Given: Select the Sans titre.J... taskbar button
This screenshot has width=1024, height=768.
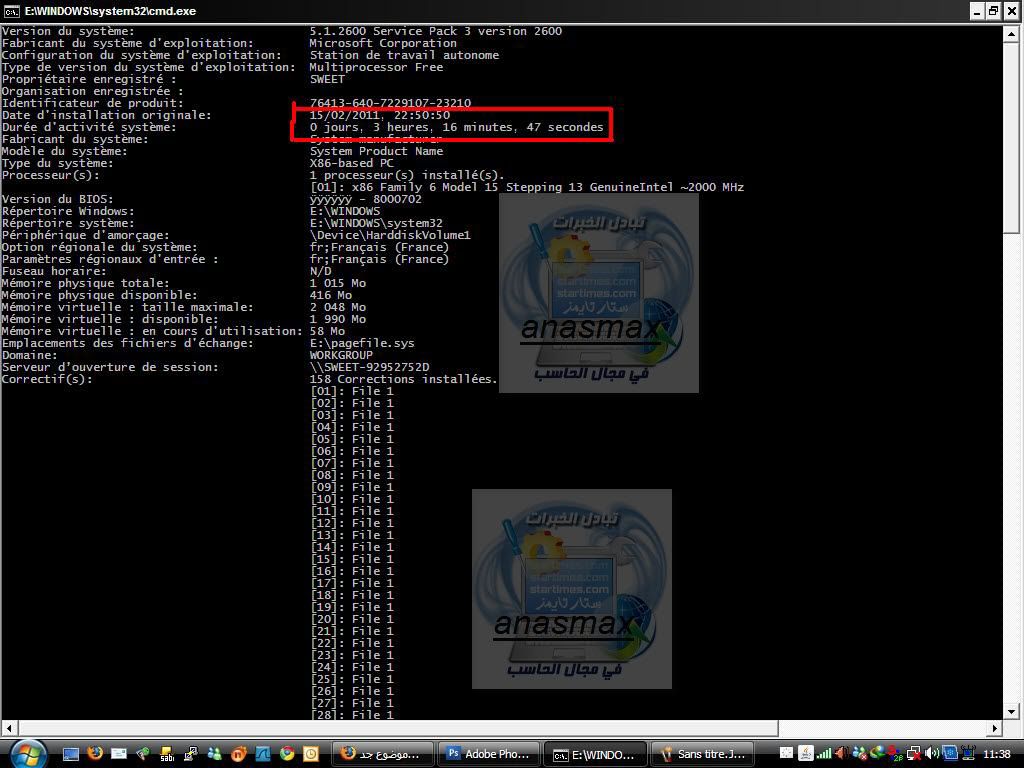Looking at the screenshot, I should point(703,753).
